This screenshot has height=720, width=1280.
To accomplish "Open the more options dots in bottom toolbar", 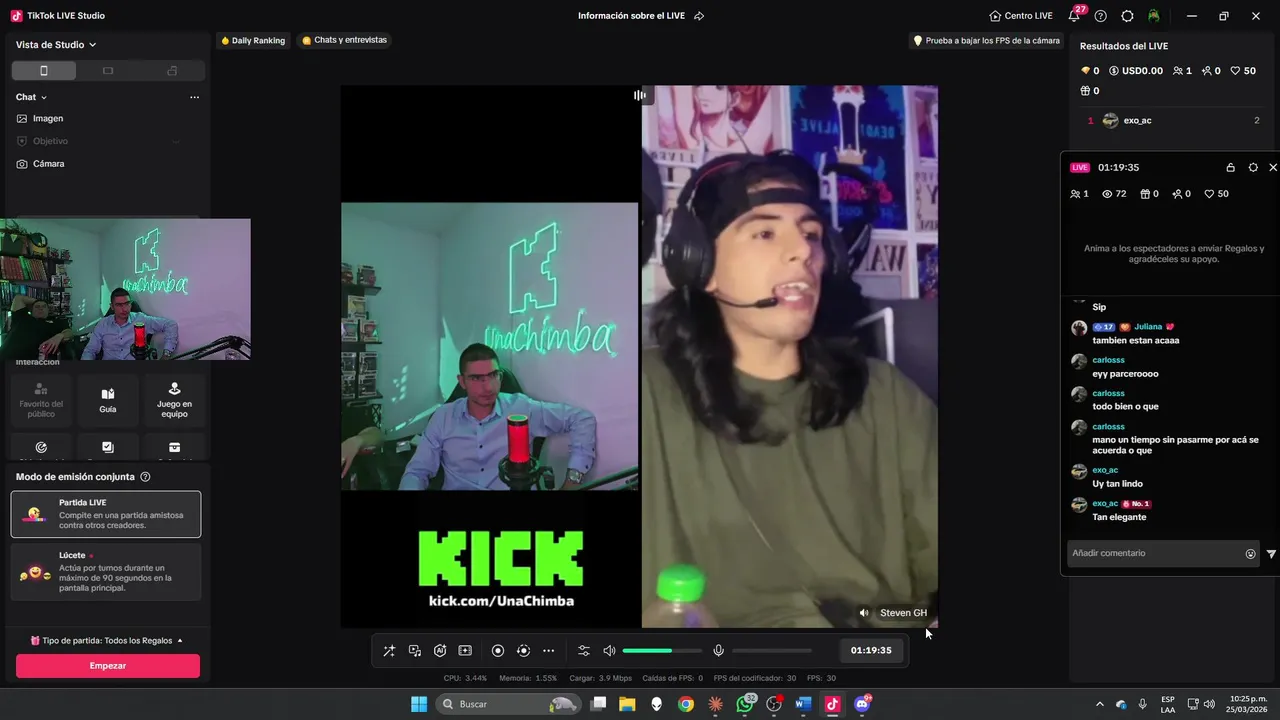I will [548, 650].
